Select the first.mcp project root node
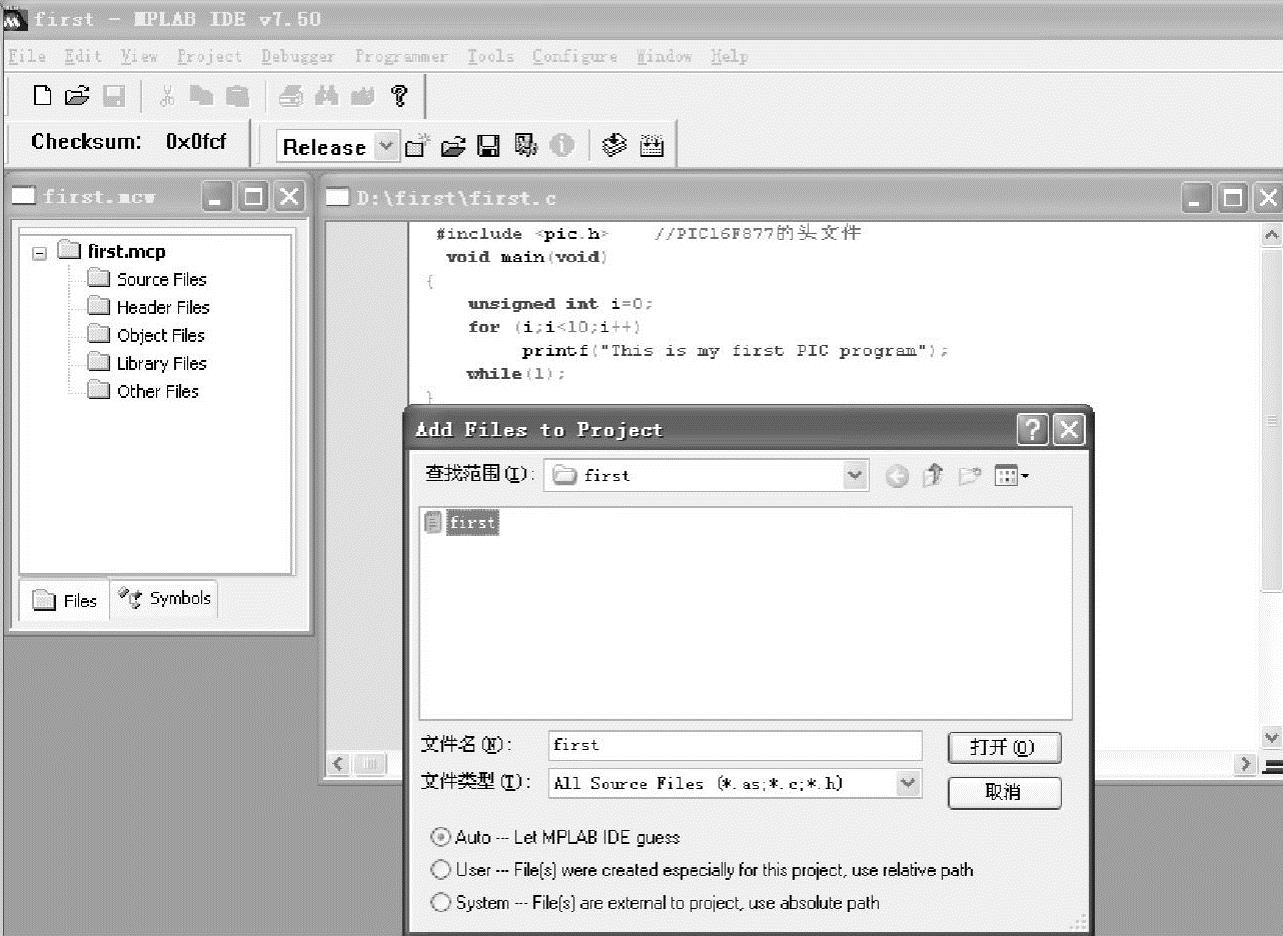This screenshot has height=936, width=1283. click(111, 252)
